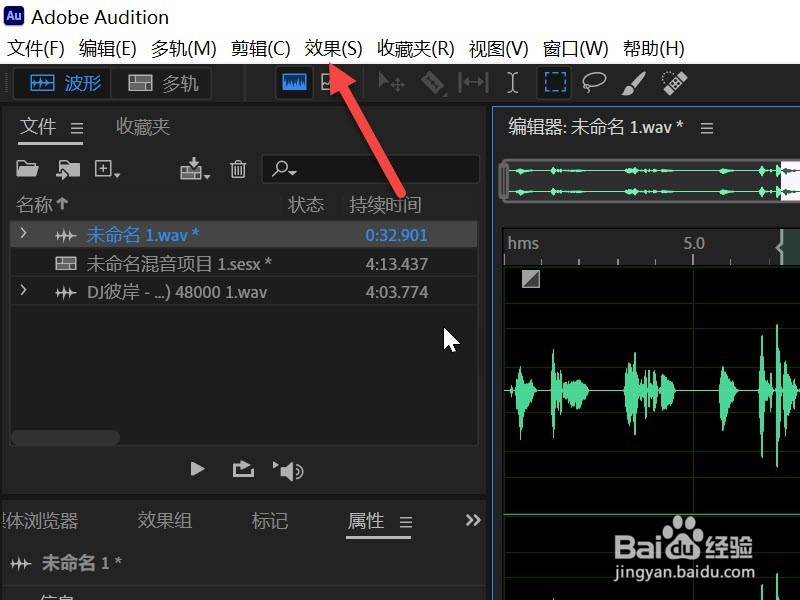The width and height of the screenshot is (800, 600).
Task: Sort files by 持续时间 column
Action: tap(385, 205)
